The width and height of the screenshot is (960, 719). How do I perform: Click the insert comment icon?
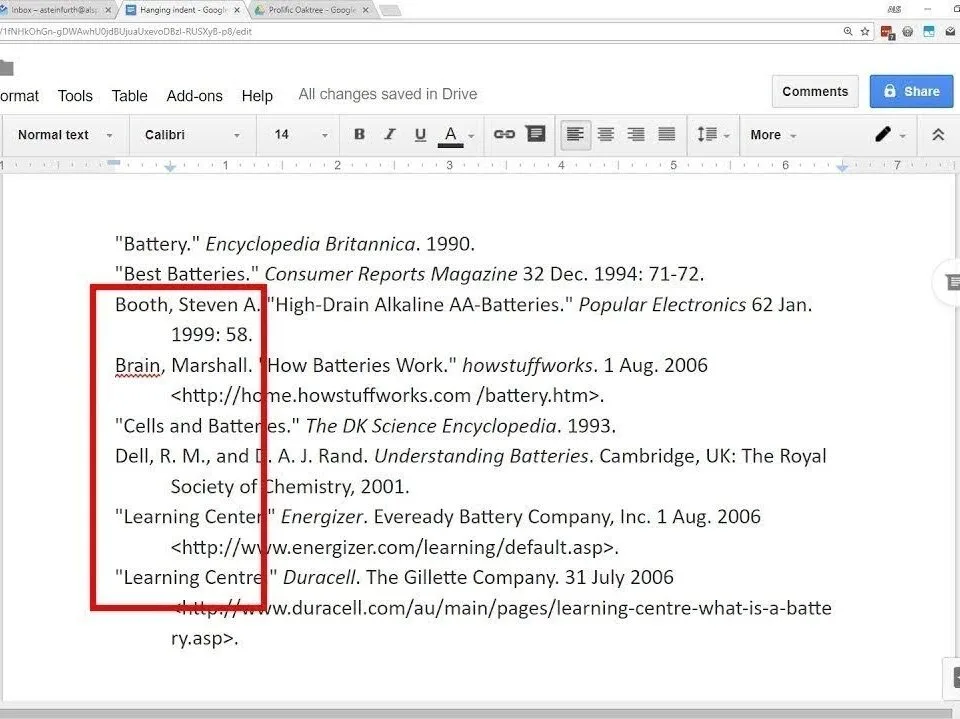(536, 135)
